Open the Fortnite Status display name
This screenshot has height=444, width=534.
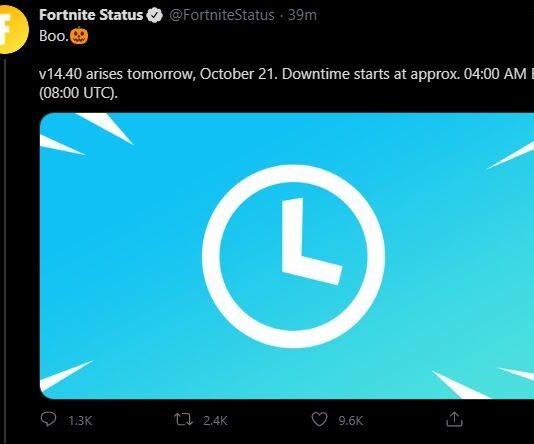tap(91, 15)
